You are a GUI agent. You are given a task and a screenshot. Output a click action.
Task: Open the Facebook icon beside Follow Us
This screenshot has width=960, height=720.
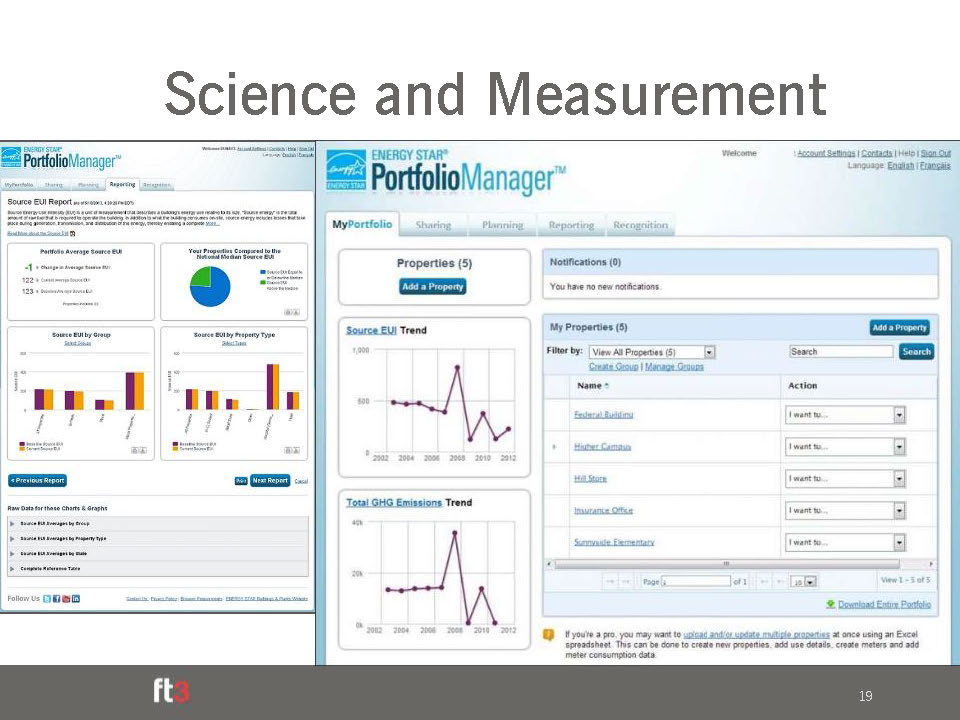(56, 599)
